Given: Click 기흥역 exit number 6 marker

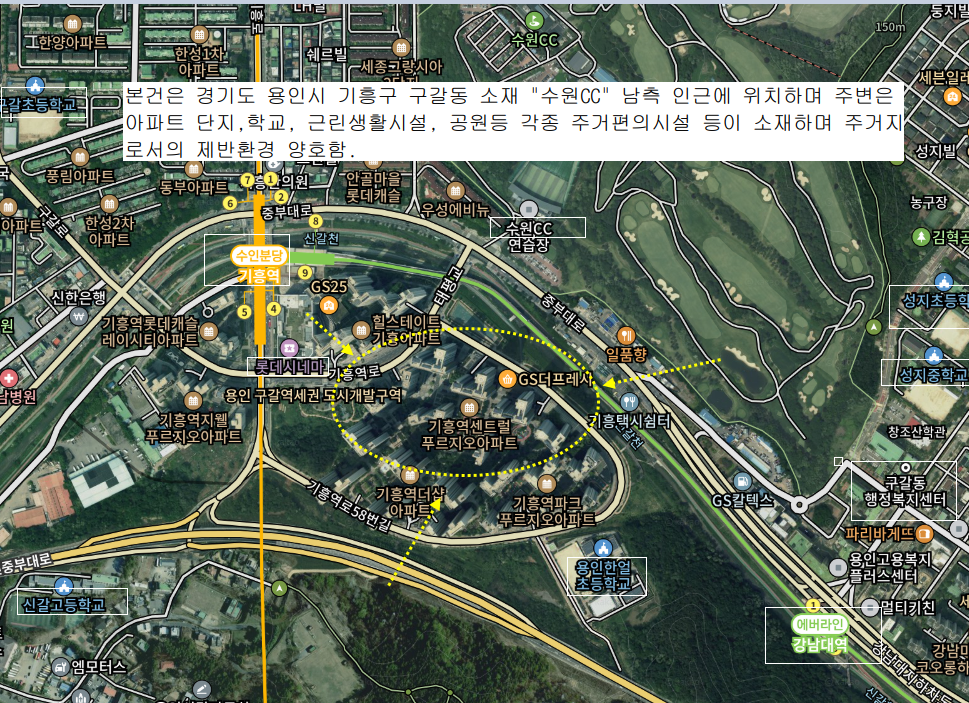Looking at the screenshot, I should 230,203.
